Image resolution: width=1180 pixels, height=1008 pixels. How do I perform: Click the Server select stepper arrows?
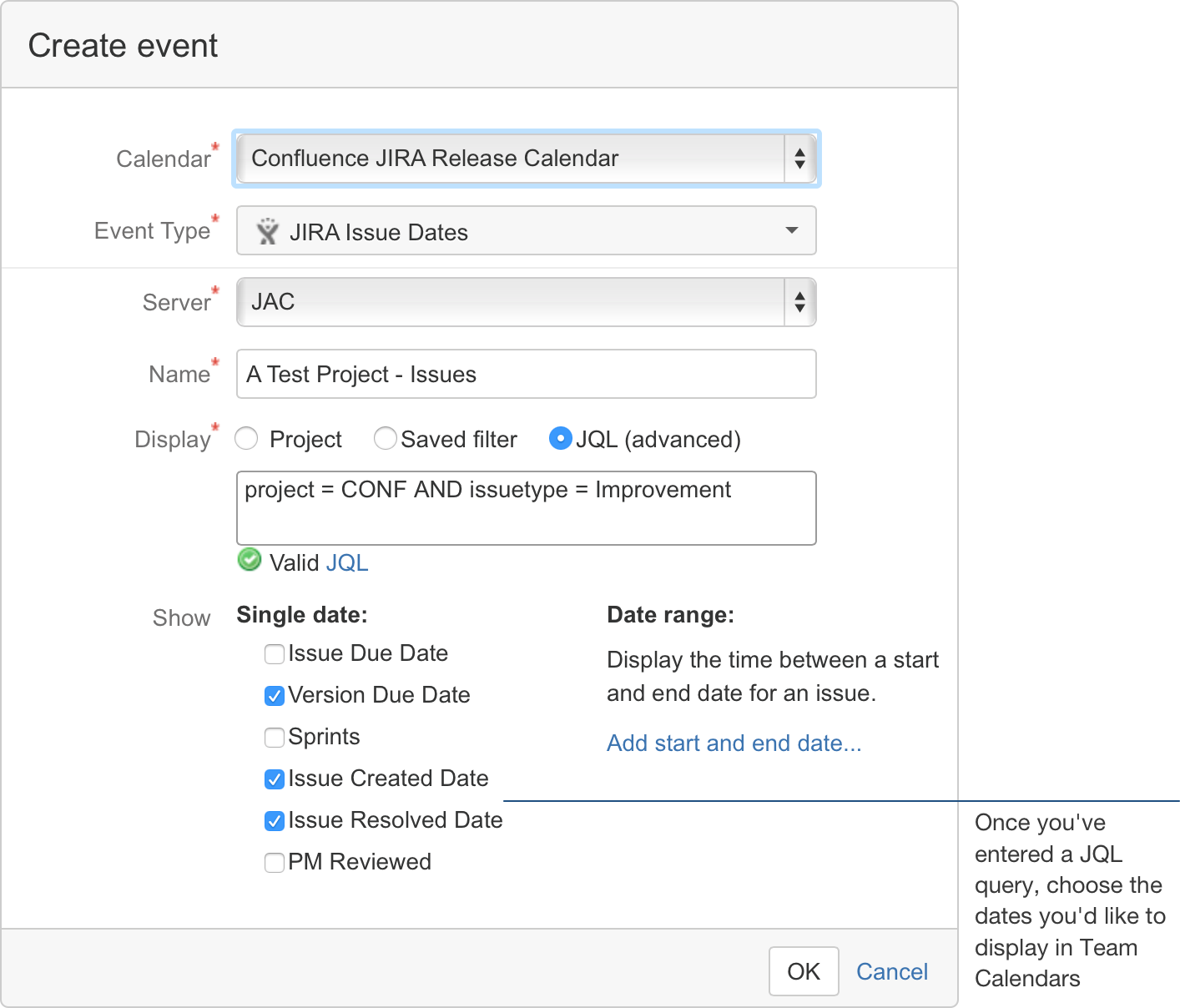pyautogui.click(x=799, y=302)
